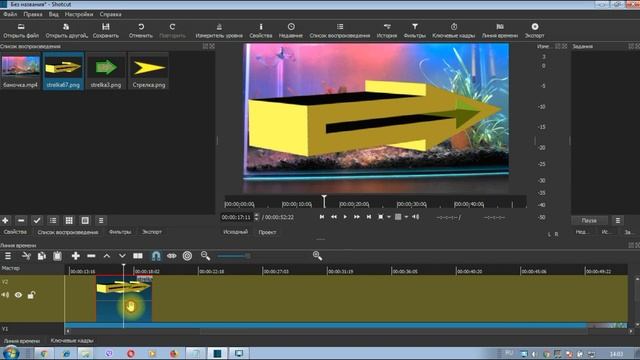Skip to end of player
Screen dimensions: 640x360
[369, 217]
